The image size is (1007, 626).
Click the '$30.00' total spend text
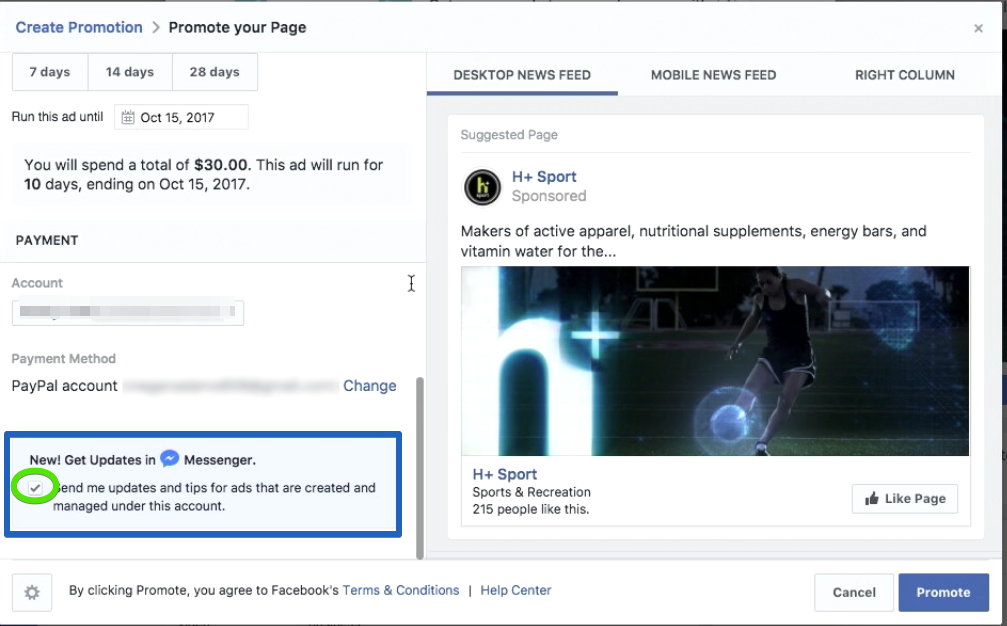click(221, 164)
